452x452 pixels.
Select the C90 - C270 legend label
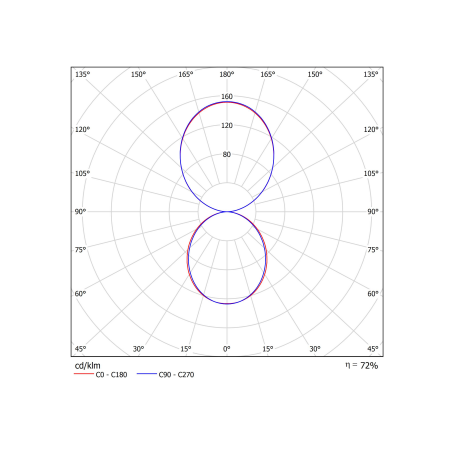tap(176, 375)
